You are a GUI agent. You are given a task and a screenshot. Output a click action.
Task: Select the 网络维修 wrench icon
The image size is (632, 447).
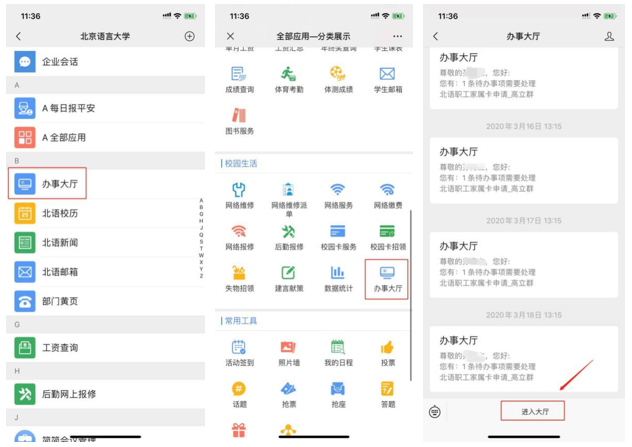[238, 190]
